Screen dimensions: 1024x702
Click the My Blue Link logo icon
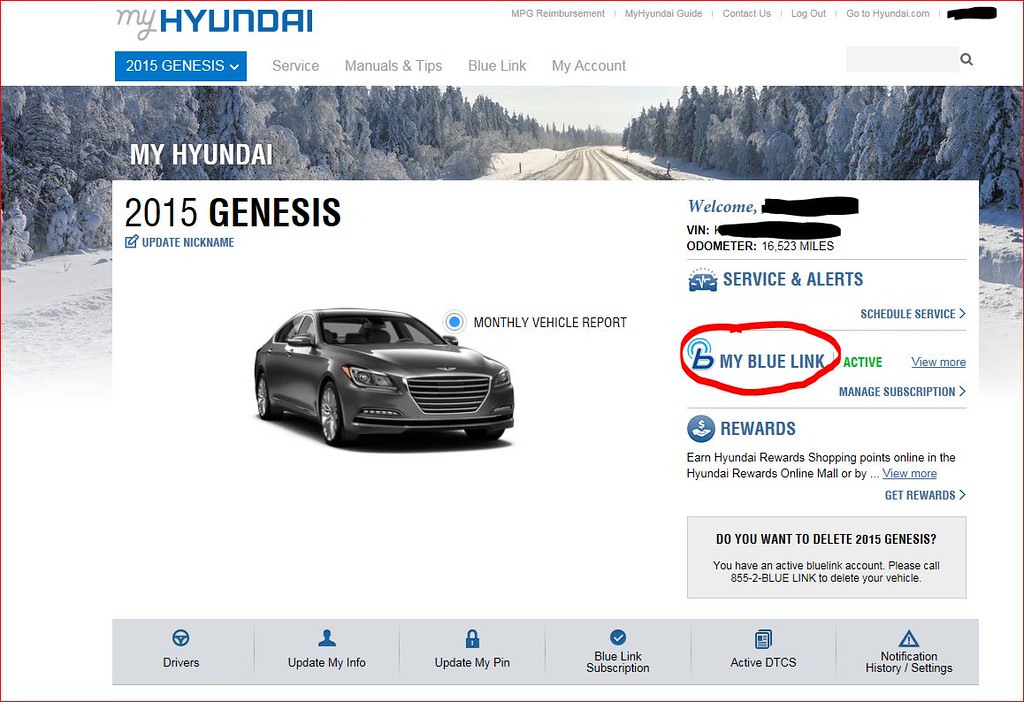(x=701, y=355)
